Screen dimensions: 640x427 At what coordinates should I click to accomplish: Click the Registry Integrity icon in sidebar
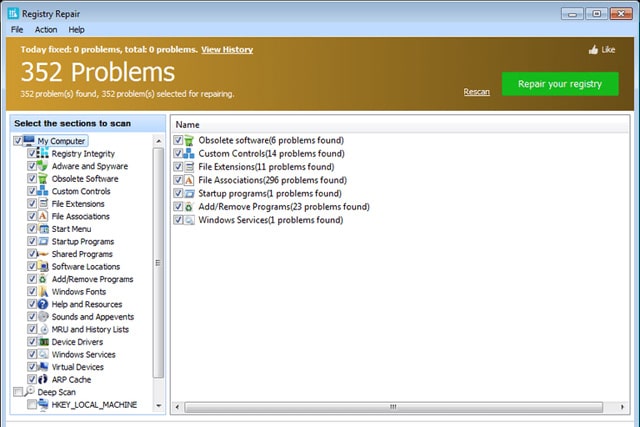tap(42, 153)
